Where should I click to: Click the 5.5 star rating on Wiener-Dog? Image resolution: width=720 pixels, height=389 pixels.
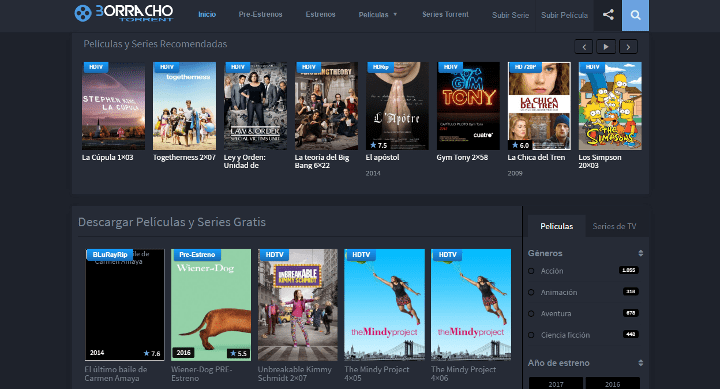click(x=238, y=353)
